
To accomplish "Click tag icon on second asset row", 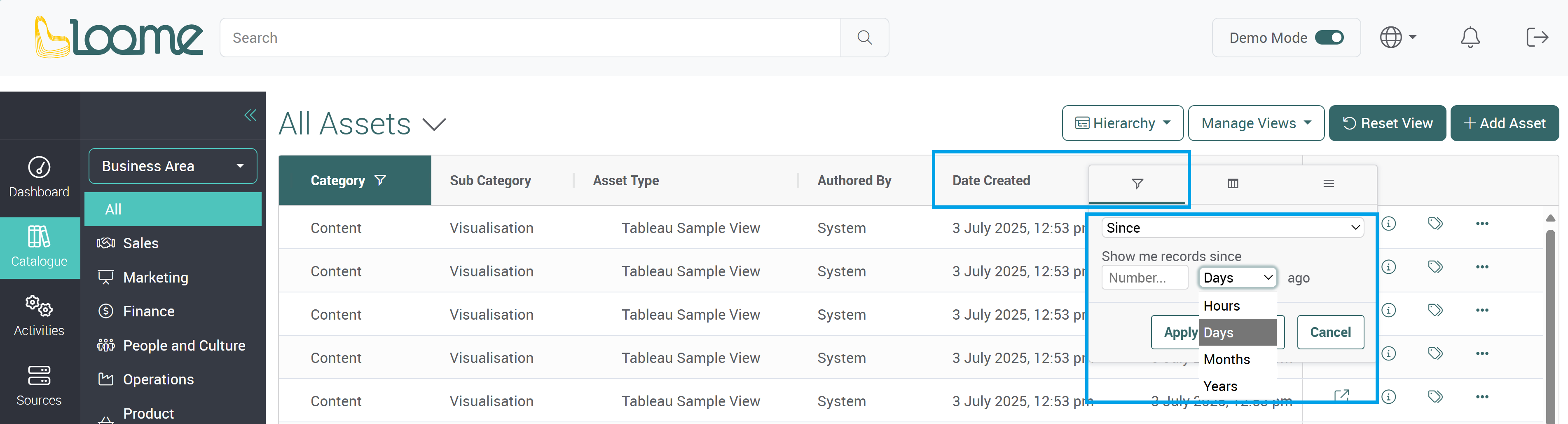I will point(1435,267).
